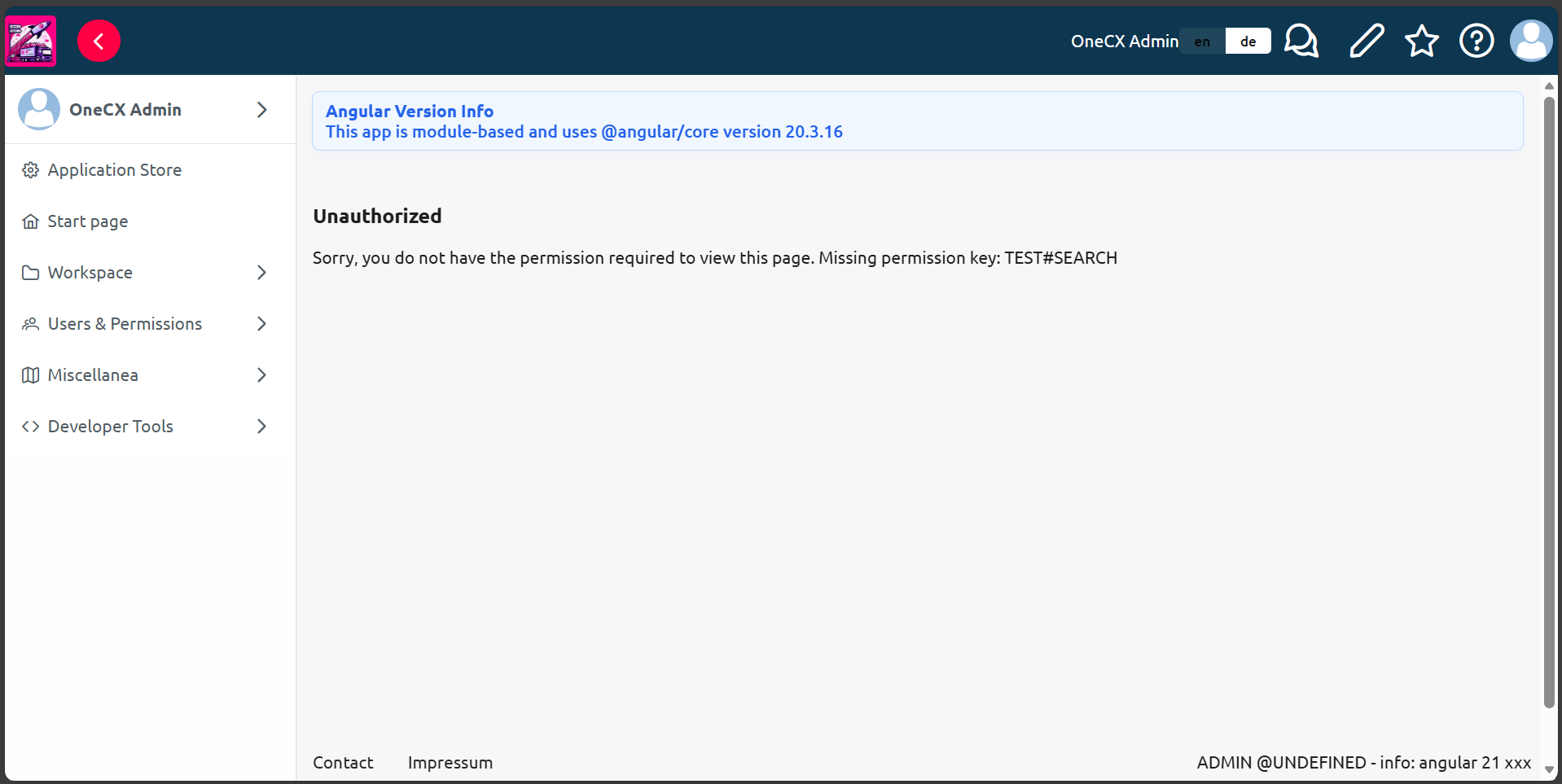Select the Workspace folder icon

30,272
